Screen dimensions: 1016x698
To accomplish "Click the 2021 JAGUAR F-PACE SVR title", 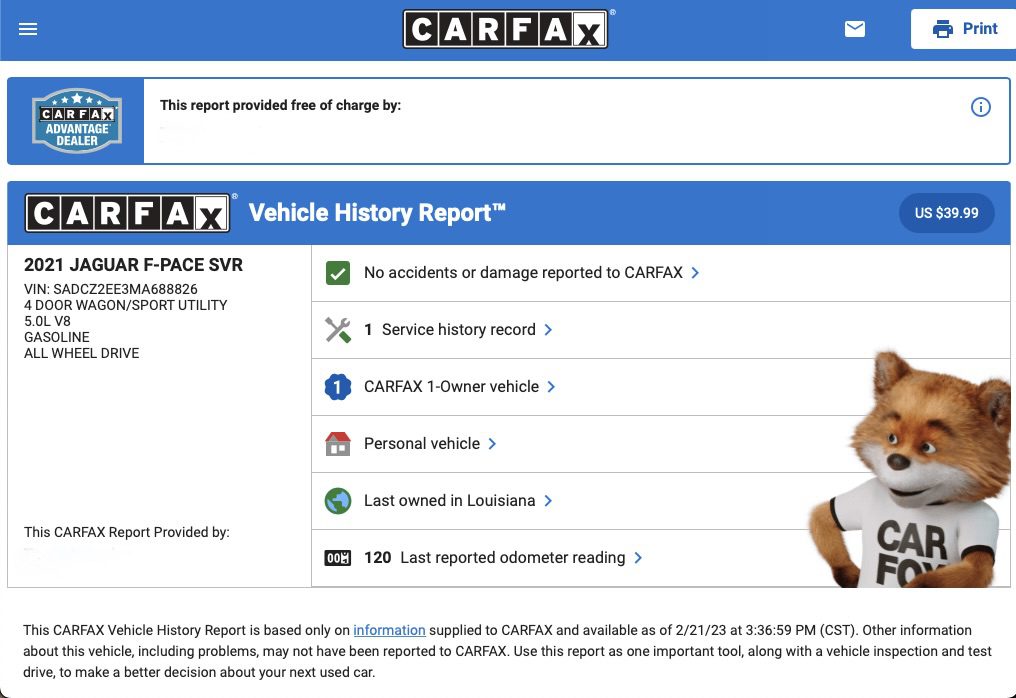I will (x=133, y=265).
